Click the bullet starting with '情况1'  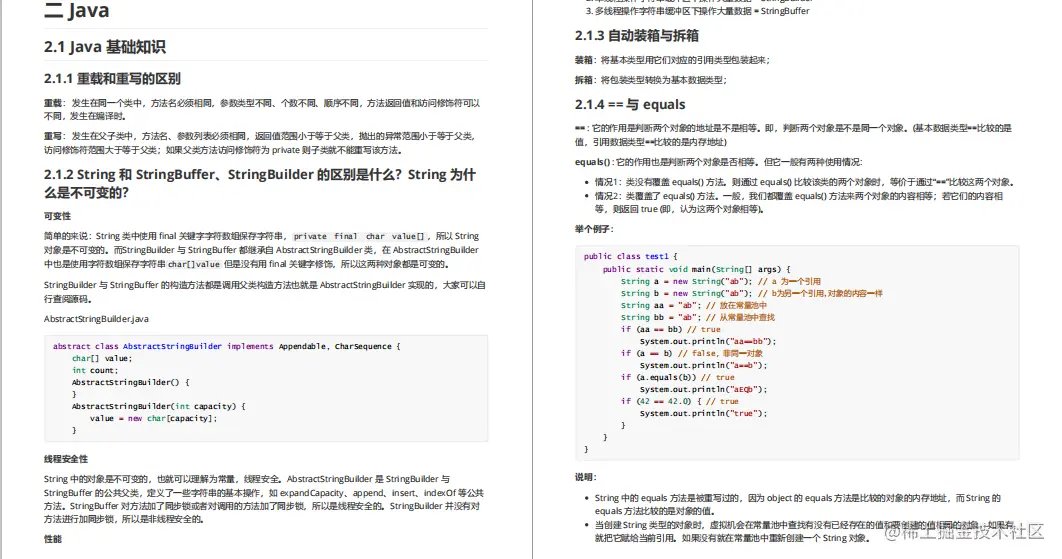click(x=805, y=182)
